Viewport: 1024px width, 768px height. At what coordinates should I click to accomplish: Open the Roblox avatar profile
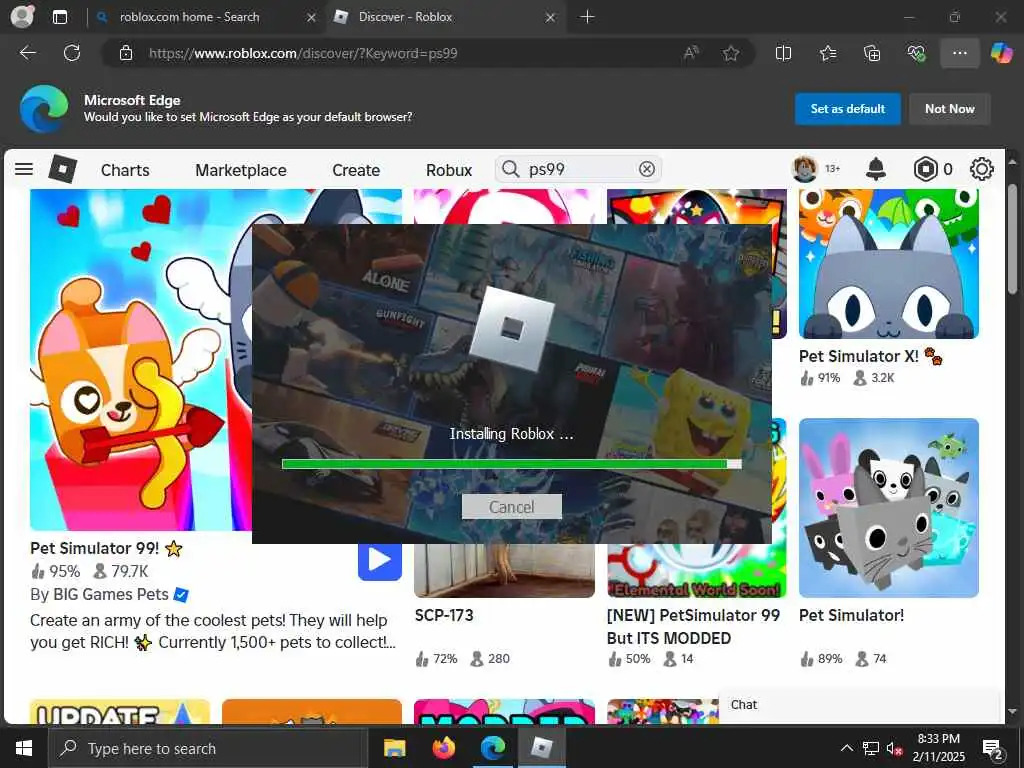[805, 169]
